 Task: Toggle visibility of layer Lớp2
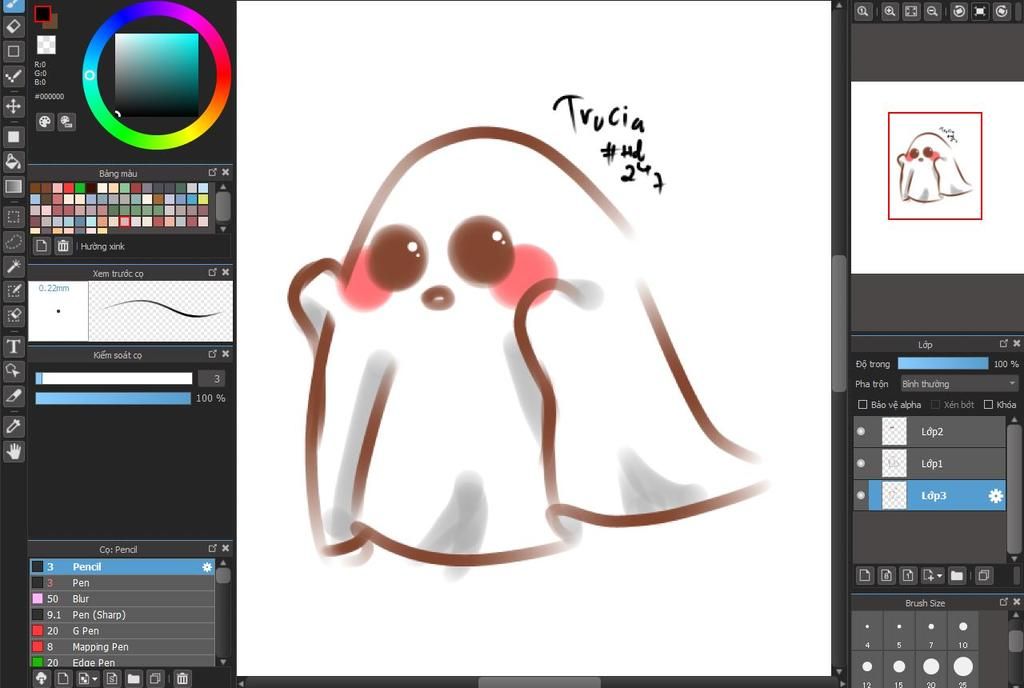(x=861, y=431)
